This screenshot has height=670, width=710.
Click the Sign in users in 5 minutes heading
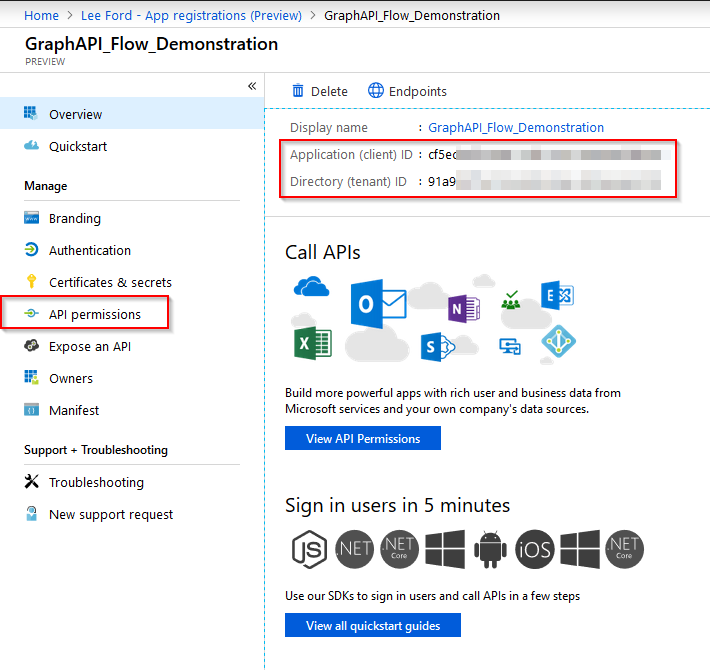pyautogui.click(x=397, y=505)
